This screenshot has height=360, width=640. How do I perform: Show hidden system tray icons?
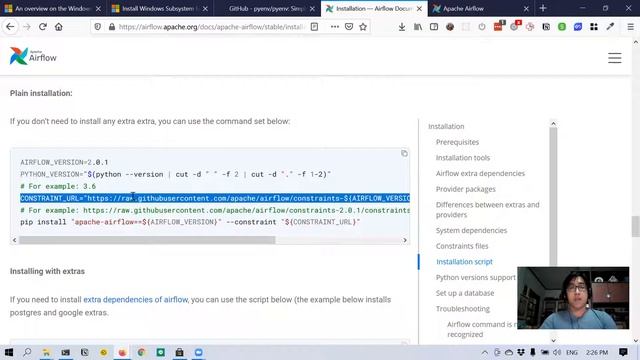click(x=484, y=352)
